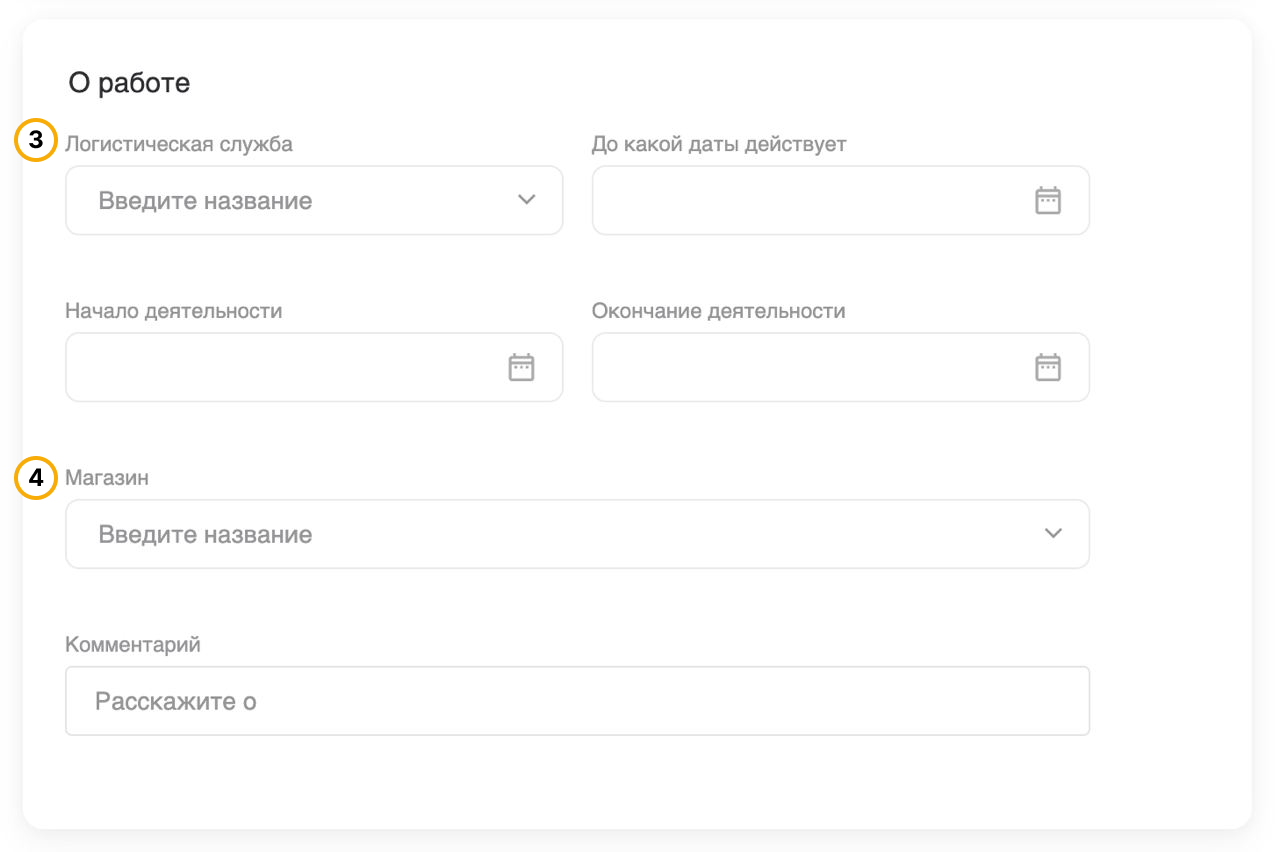Open calendar icon in Окончание деятельности field

1047,368
